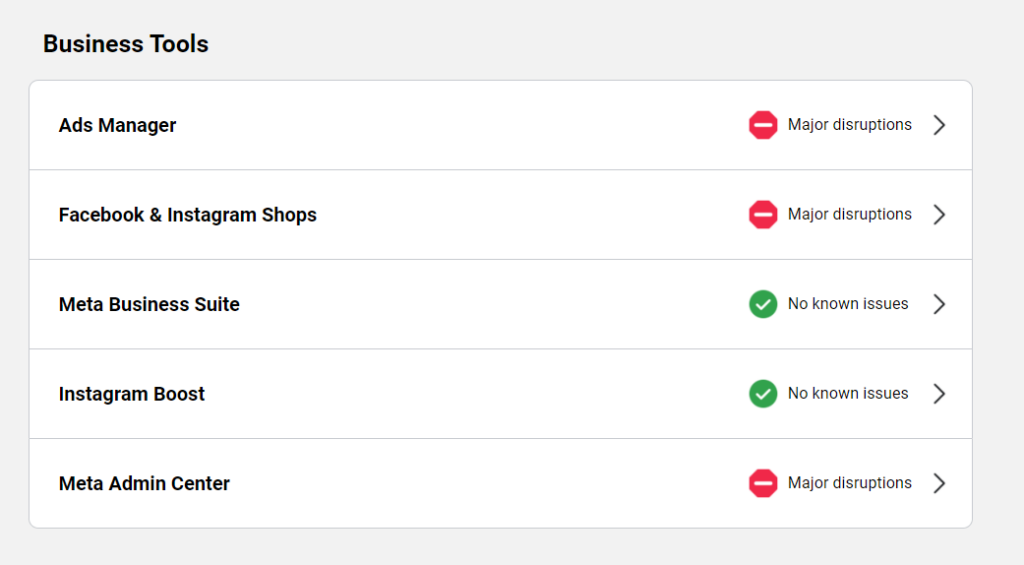Click "Major disruptions" text for Ads Manager
Screen dimensions: 1024x565
tap(849, 125)
